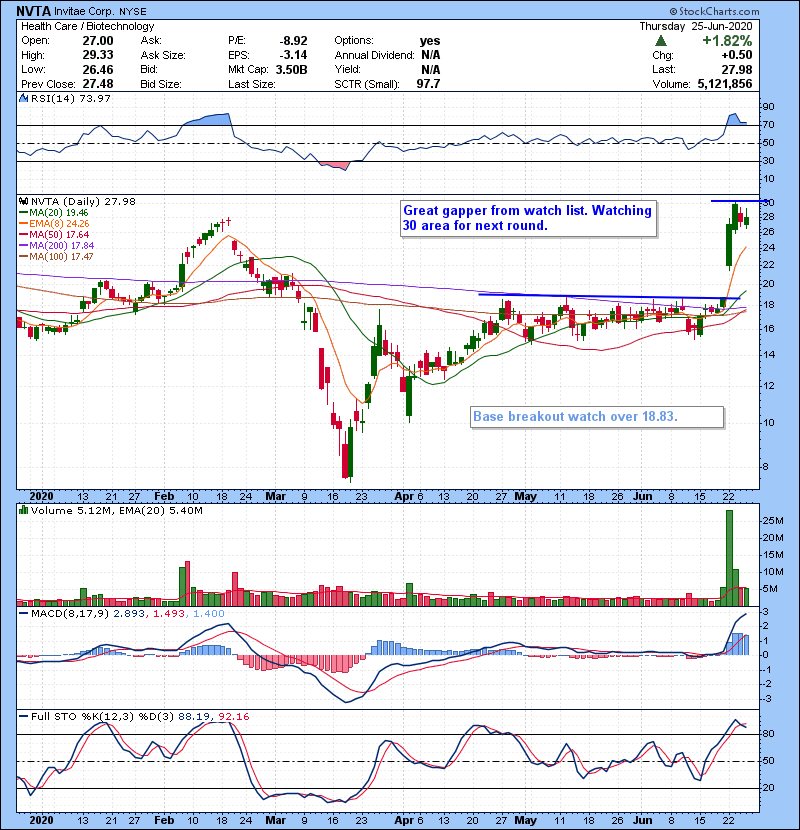Click the Volume 5.12M, EMA(20) 5.40M label
Viewport: 800px width, 830px height.
click(116, 510)
